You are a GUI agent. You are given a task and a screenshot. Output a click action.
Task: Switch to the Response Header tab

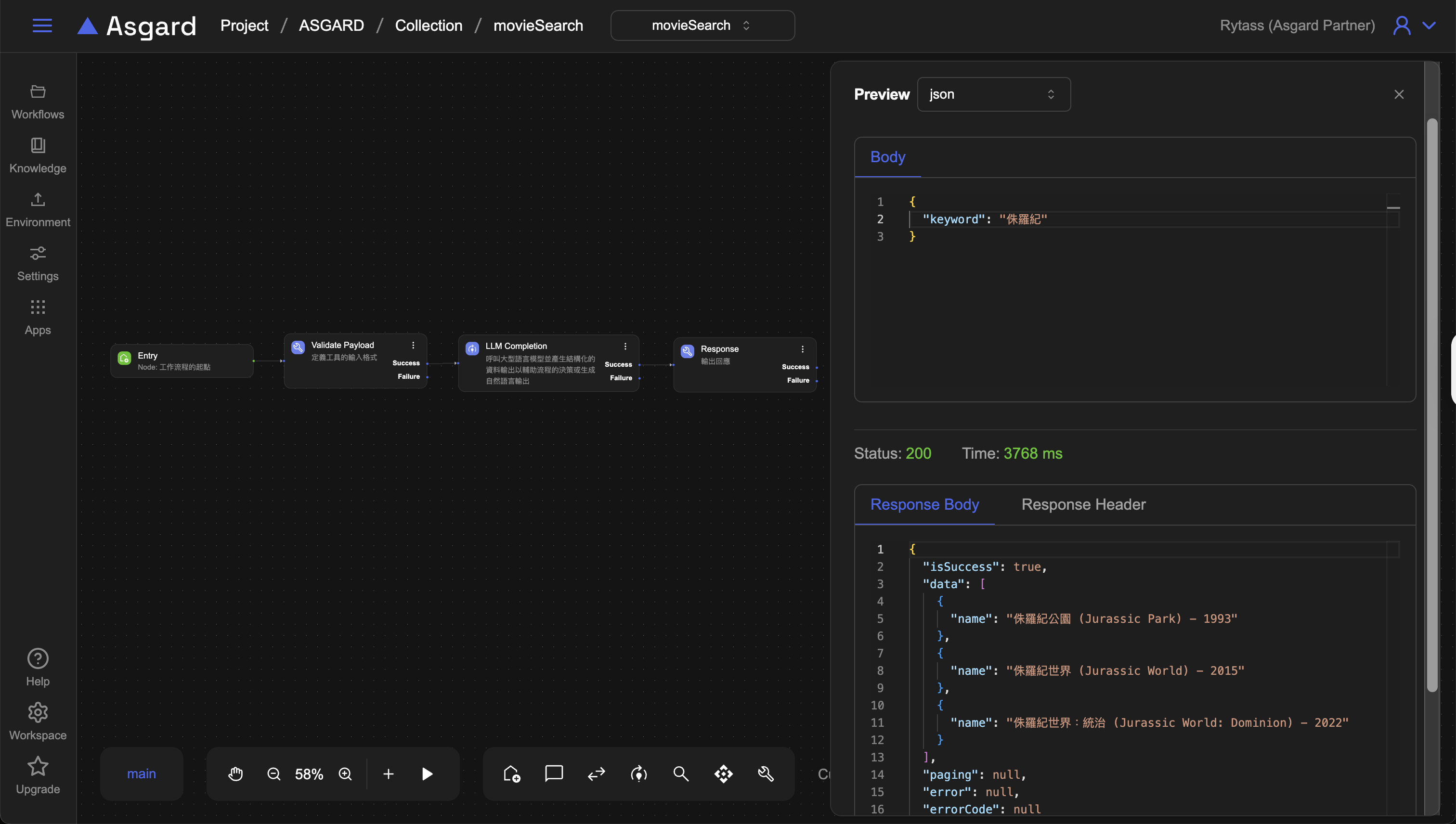point(1083,504)
